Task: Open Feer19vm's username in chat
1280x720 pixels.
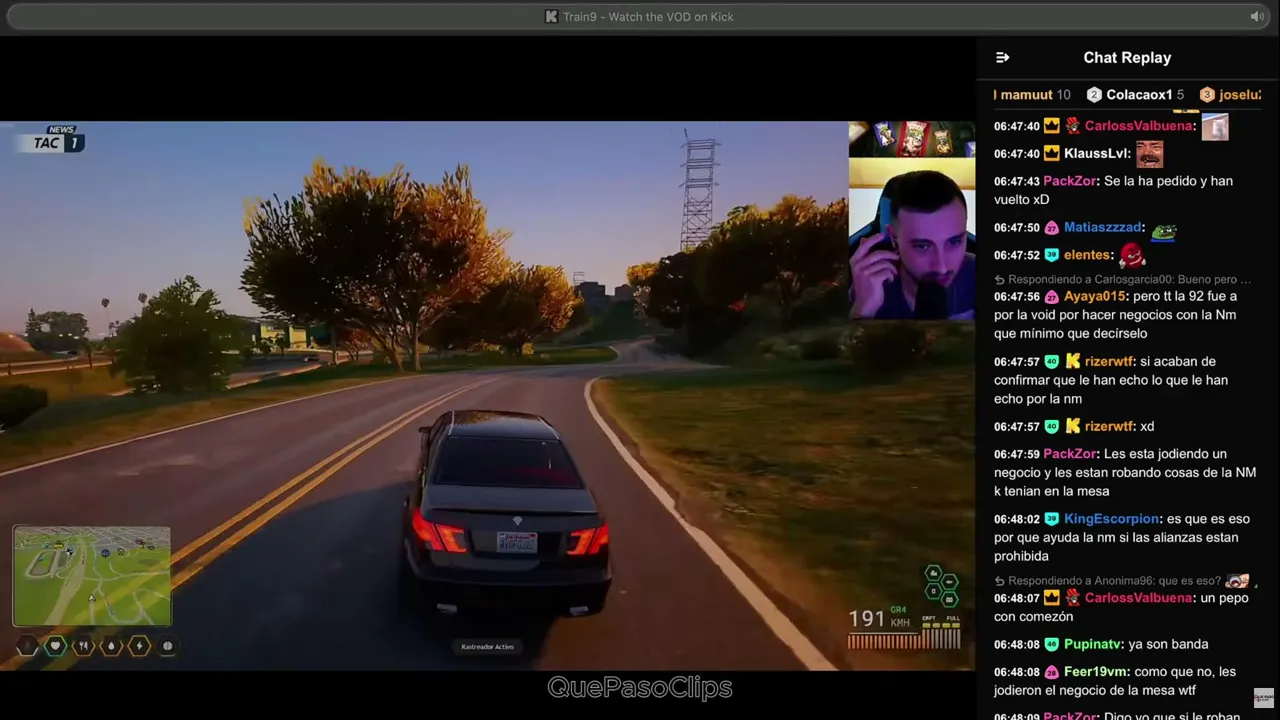Action: [1096, 672]
